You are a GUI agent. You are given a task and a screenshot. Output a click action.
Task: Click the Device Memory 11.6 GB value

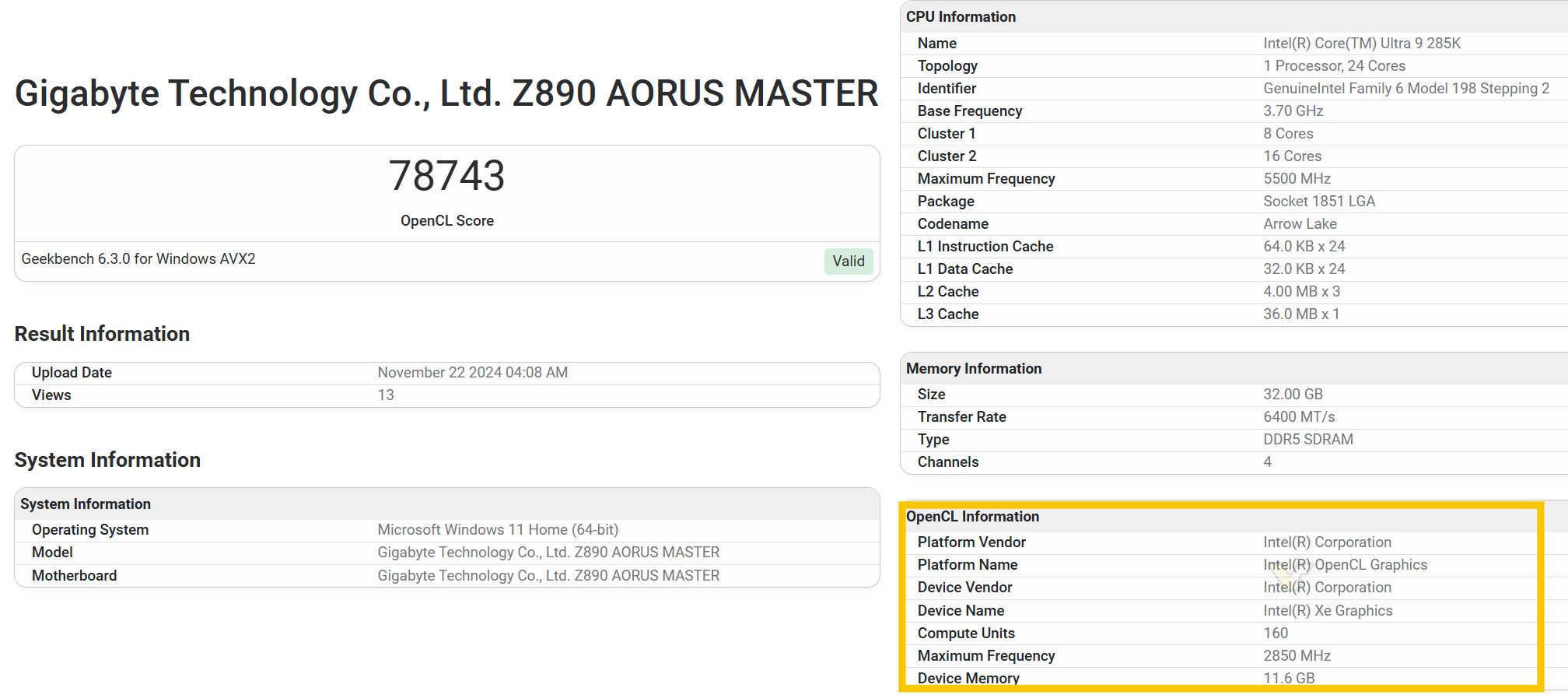(1289, 679)
